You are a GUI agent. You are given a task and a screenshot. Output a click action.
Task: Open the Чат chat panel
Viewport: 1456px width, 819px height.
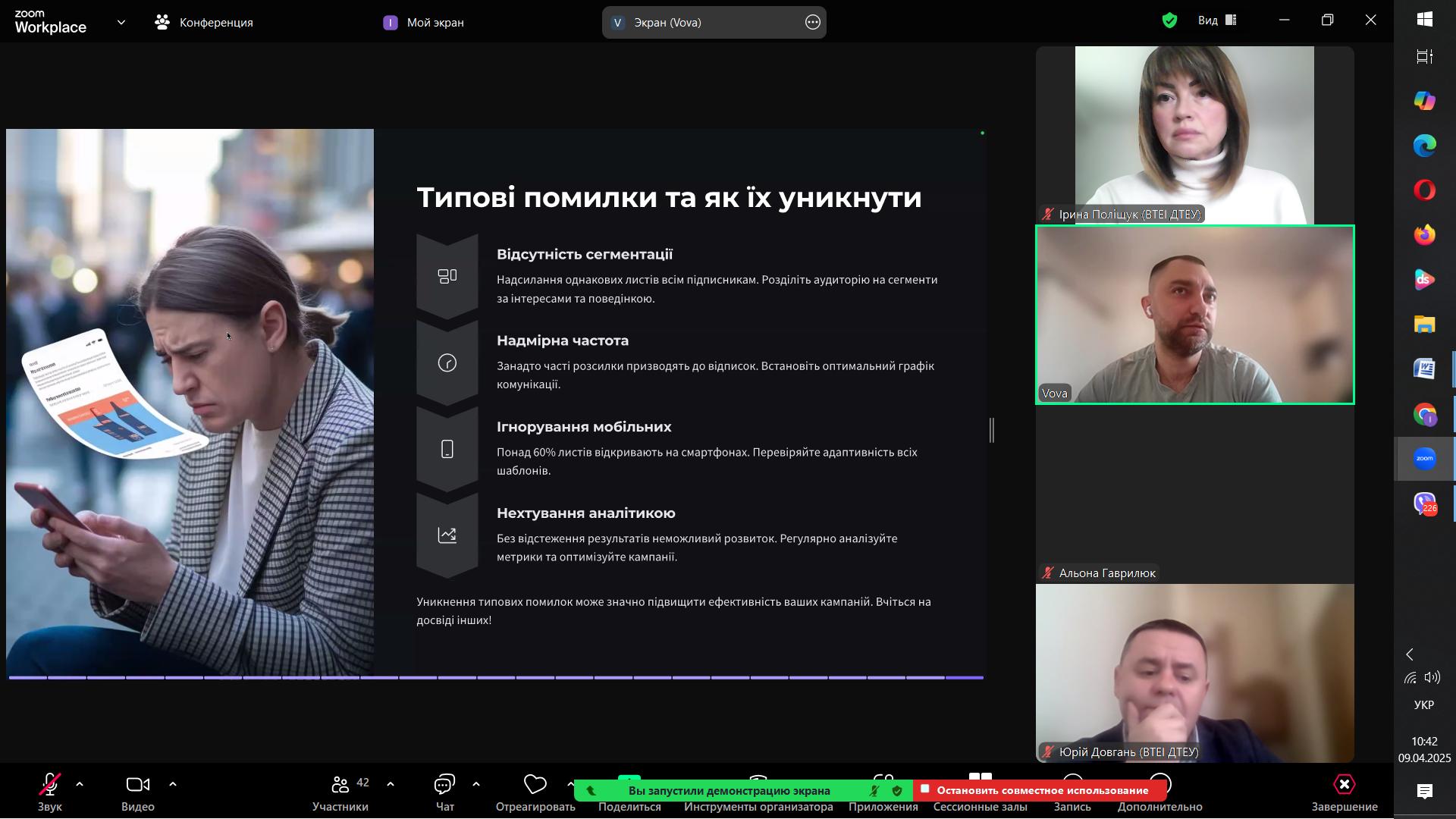click(x=444, y=785)
